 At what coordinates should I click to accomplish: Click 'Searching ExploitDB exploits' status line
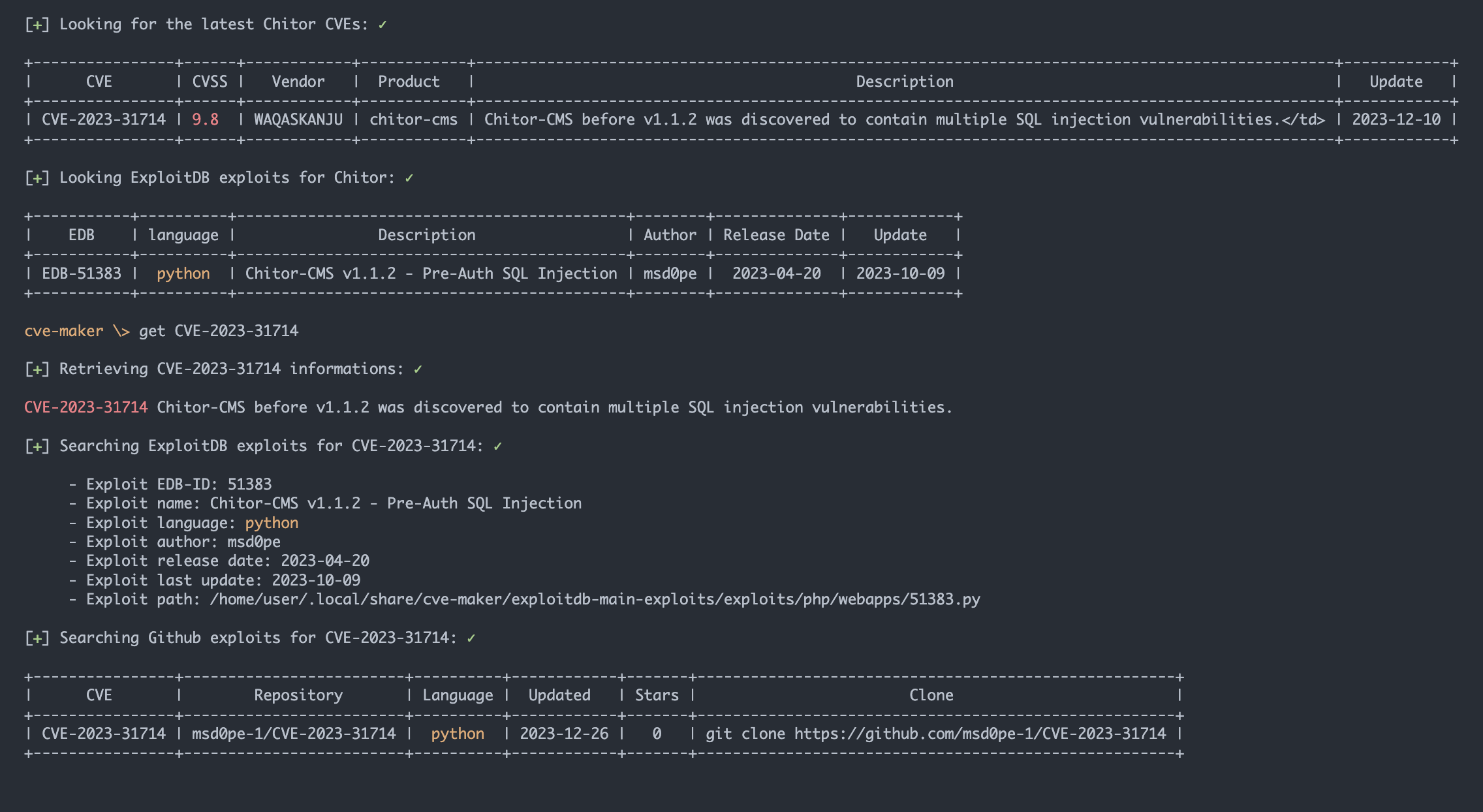click(263, 446)
